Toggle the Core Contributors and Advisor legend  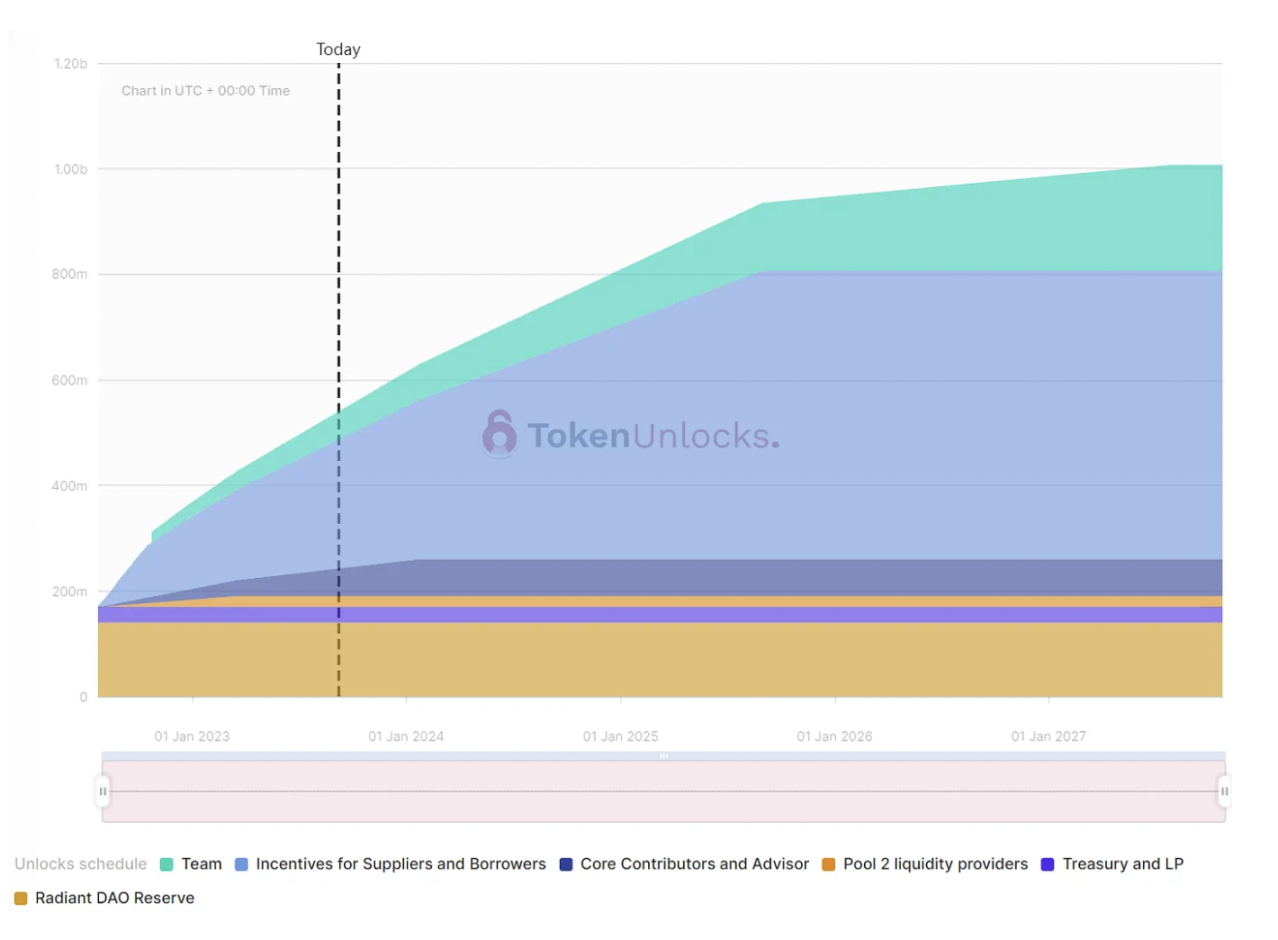click(x=694, y=864)
